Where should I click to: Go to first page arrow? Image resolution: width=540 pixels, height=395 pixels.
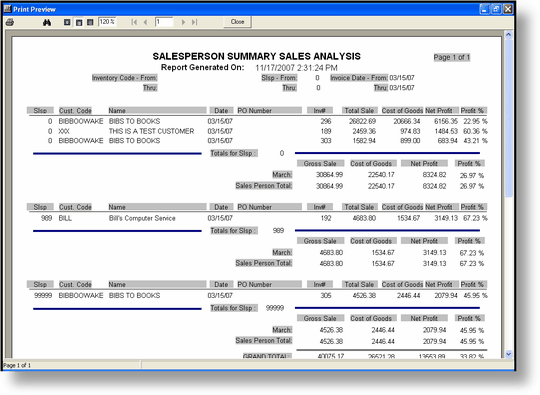tap(134, 22)
